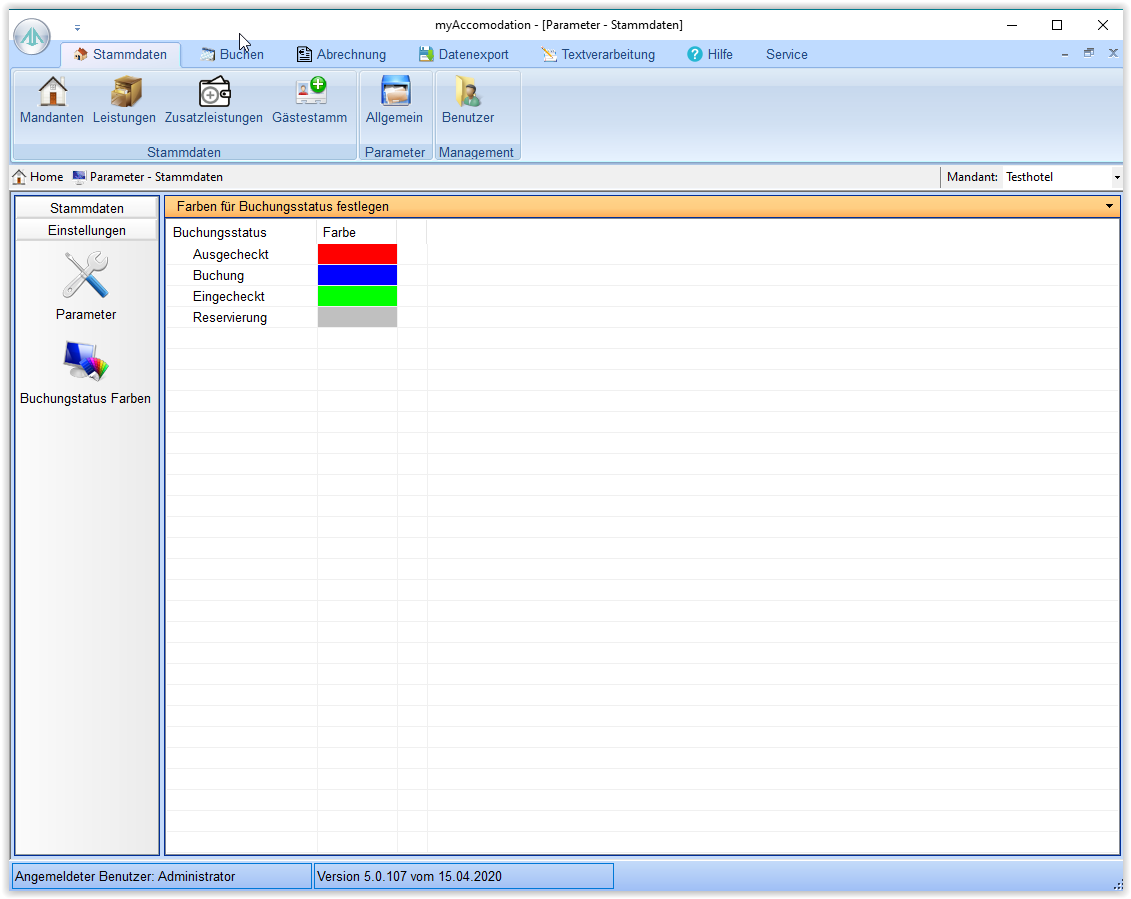Viewport: 1131px width, 899px height.
Task: Click the red Ausgecheckt color swatch
Action: coord(357,254)
